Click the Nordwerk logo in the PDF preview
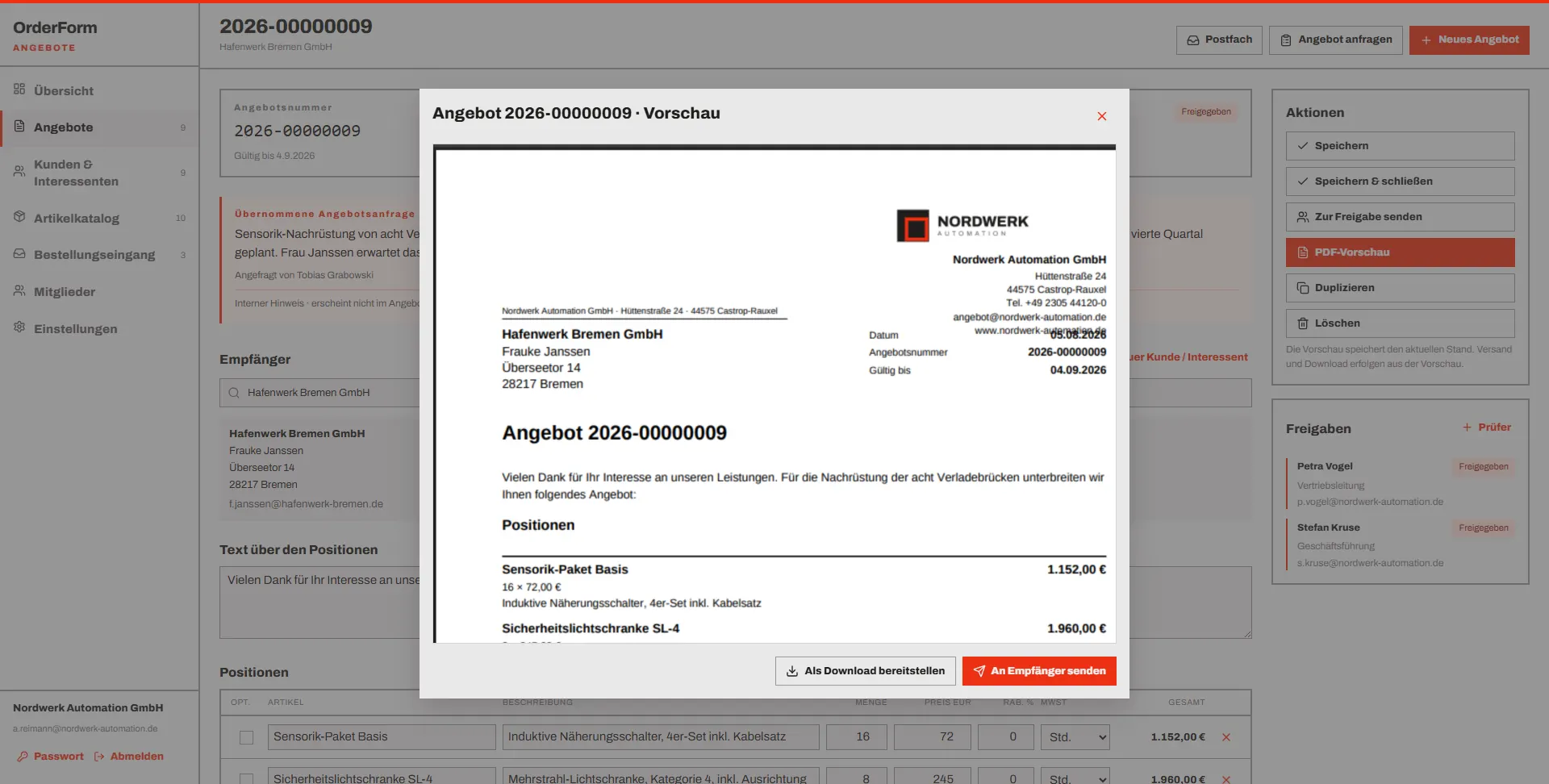This screenshot has height=784, width=1549. coord(962,225)
